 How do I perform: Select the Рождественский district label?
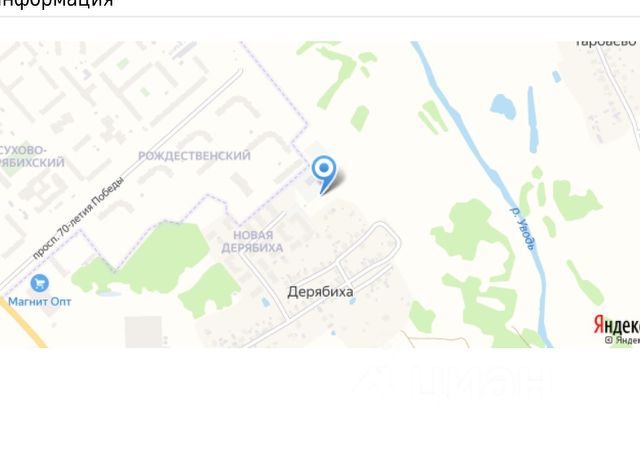(x=194, y=156)
